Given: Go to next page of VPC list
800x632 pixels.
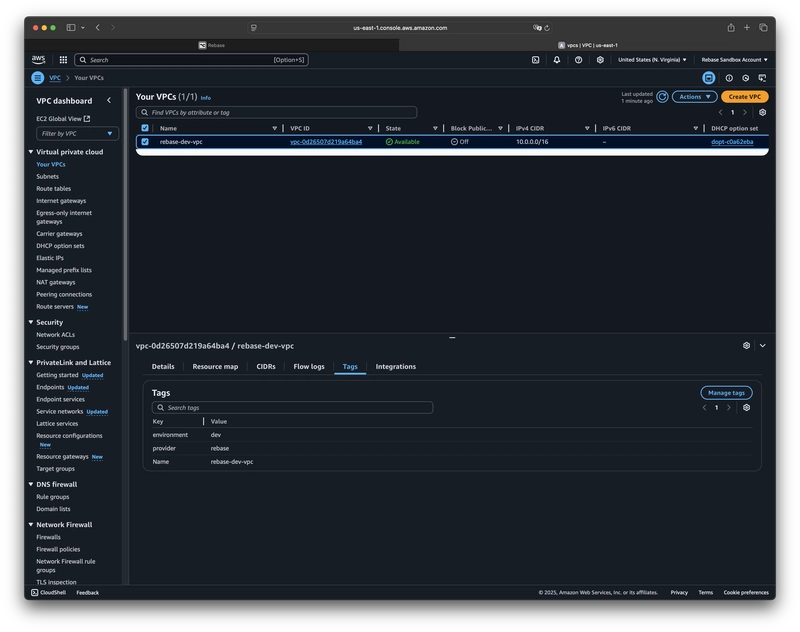Looking at the screenshot, I should [745, 112].
